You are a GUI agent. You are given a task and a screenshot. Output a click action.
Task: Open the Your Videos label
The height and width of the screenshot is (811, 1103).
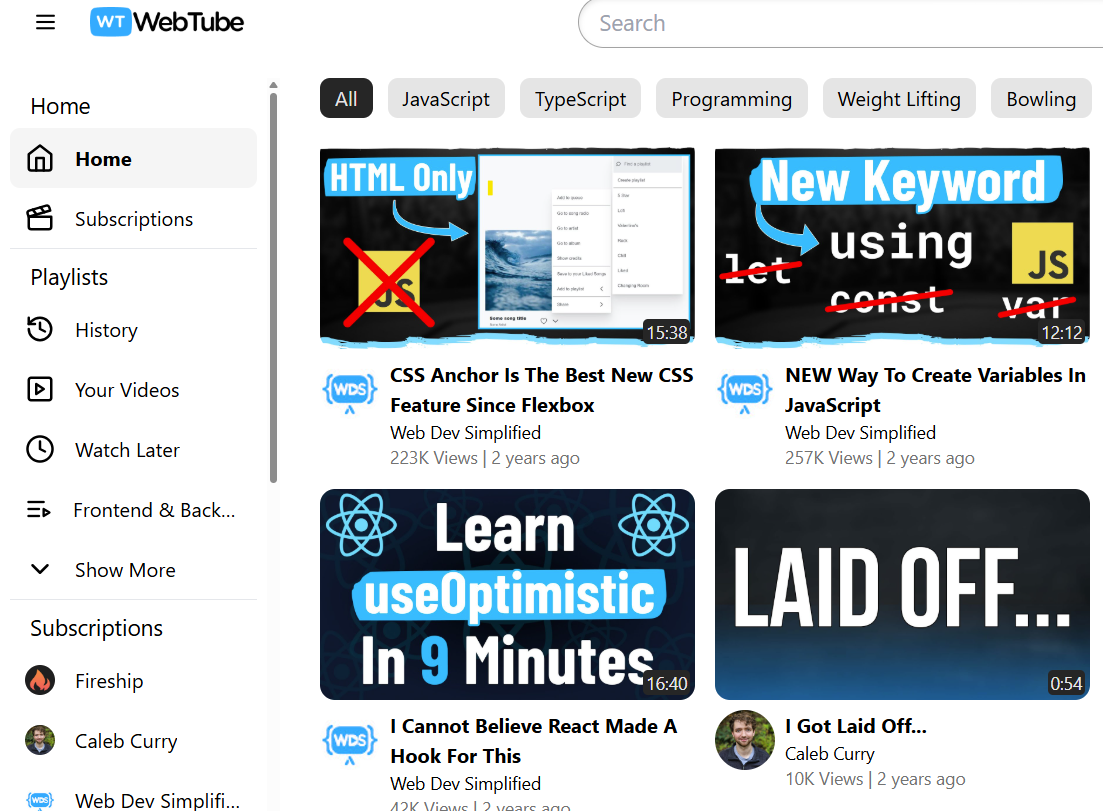127,390
